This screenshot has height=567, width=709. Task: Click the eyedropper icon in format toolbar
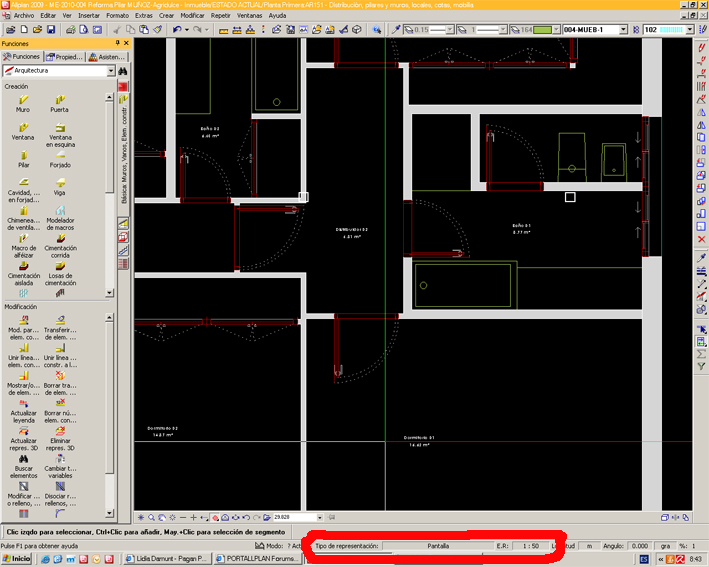pos(396,29)
